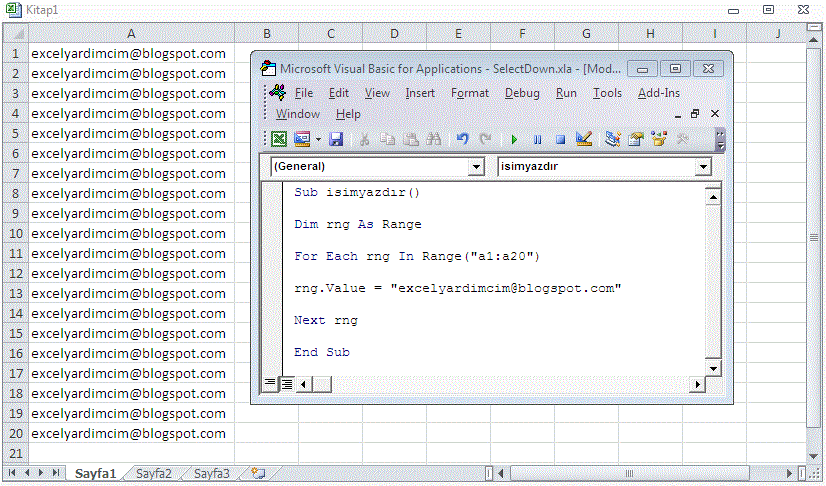This screenshot has height=486, width=826.
Task: Click the Reset stop icon
Action: 560,140
